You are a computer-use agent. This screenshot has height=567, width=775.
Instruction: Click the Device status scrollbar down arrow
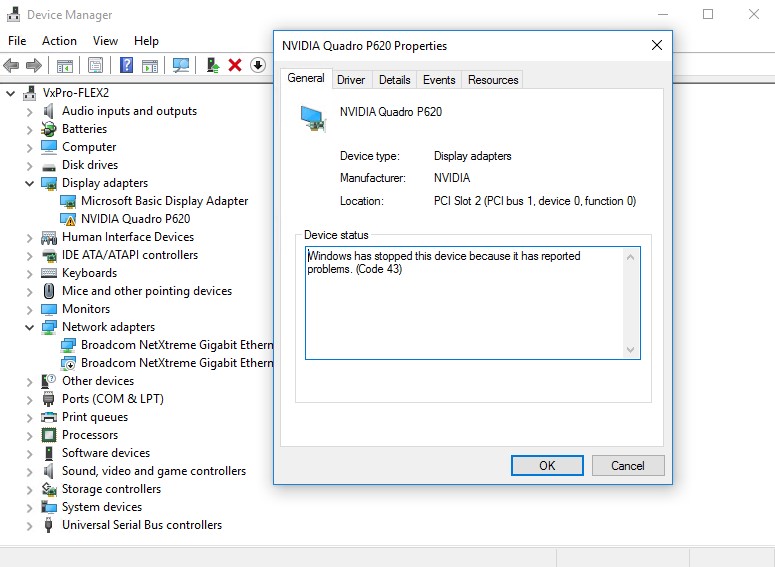tap(631, 349)
